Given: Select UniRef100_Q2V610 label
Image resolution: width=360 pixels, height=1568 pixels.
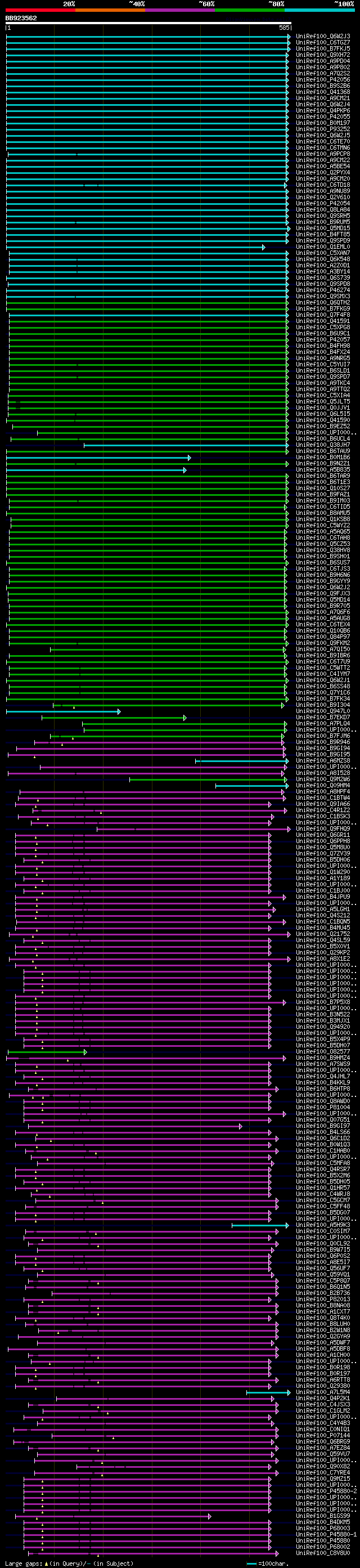Looking at the screenshot, I should pyautogui.click(x=323, y=197).
